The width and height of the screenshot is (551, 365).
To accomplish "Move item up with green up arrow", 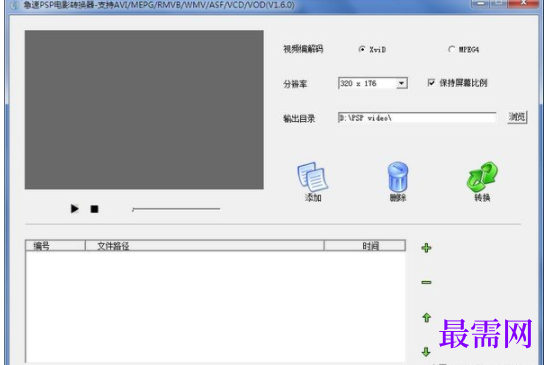I will 427,318.
